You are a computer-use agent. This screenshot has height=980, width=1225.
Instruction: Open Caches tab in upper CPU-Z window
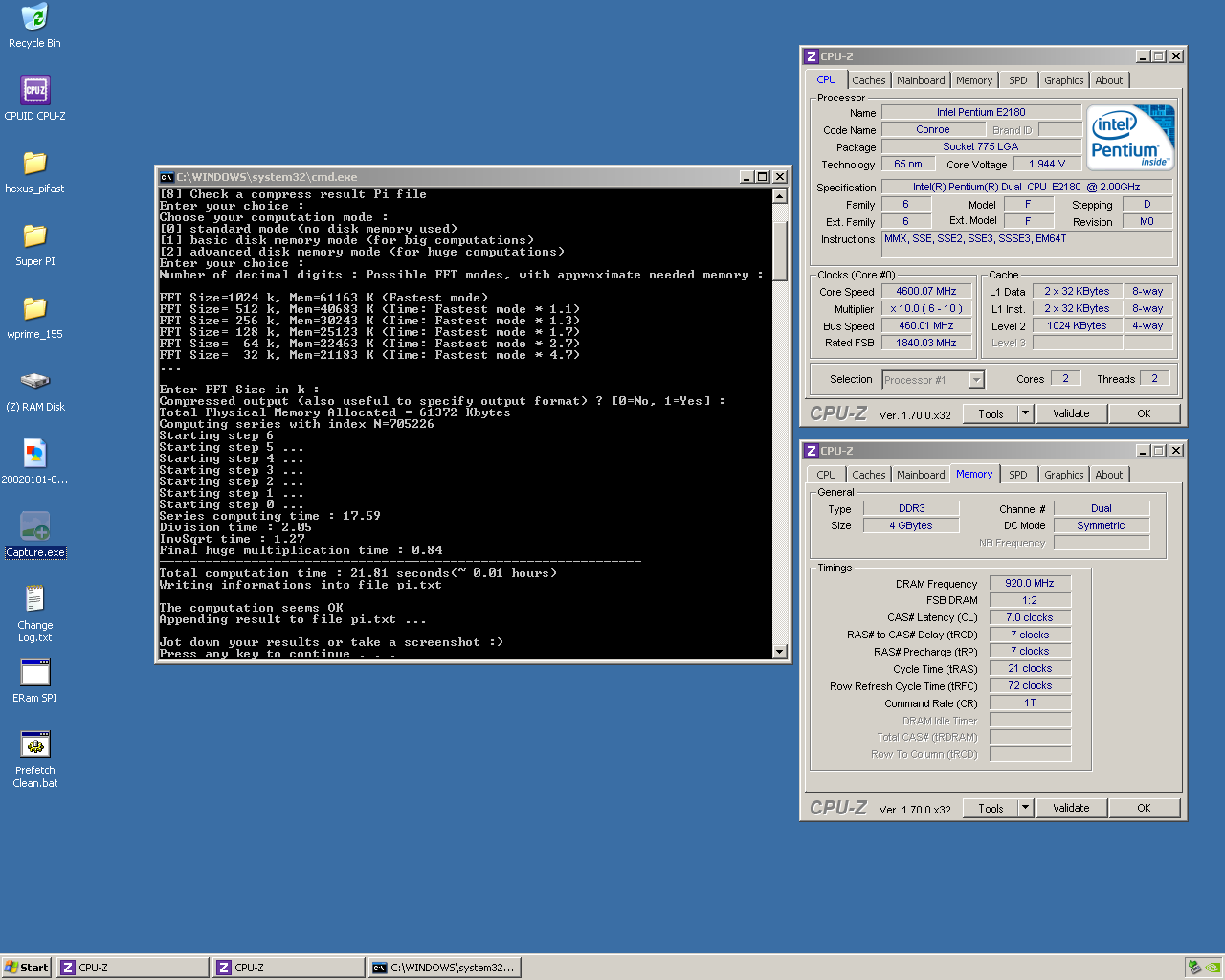869,80
